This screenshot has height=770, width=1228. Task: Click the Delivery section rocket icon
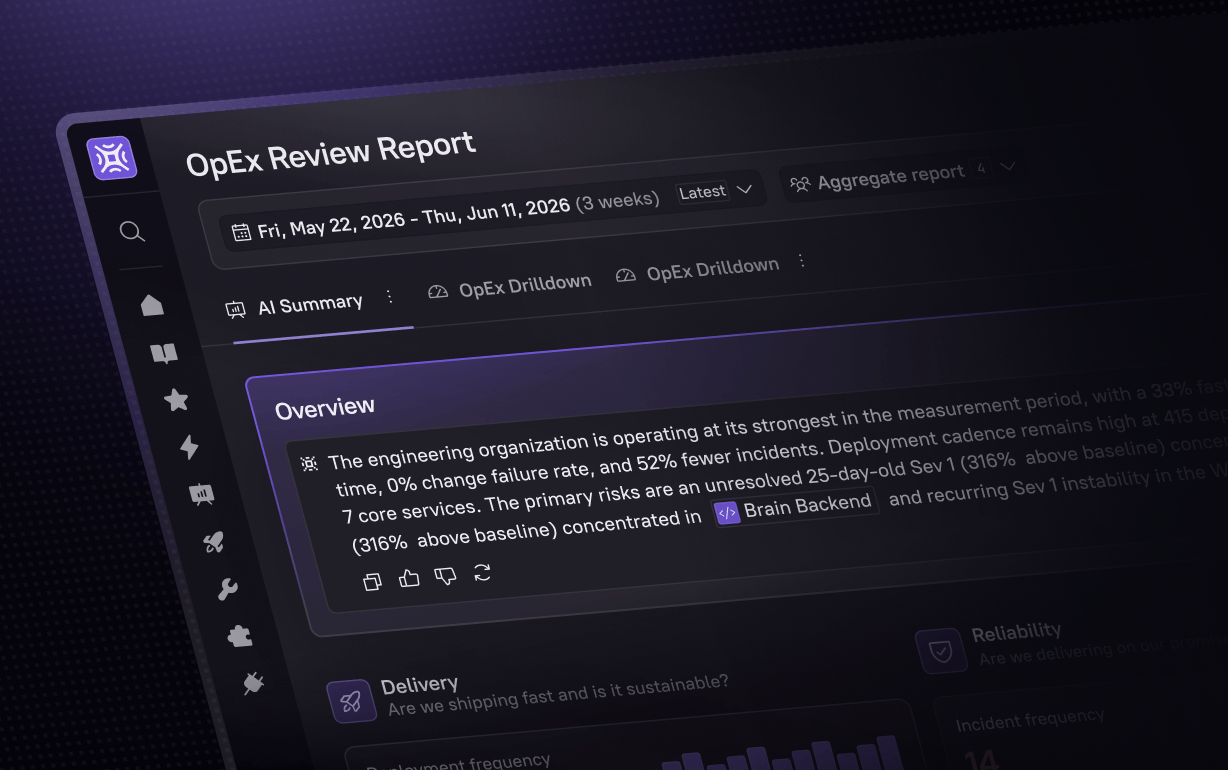click(351, 701)
